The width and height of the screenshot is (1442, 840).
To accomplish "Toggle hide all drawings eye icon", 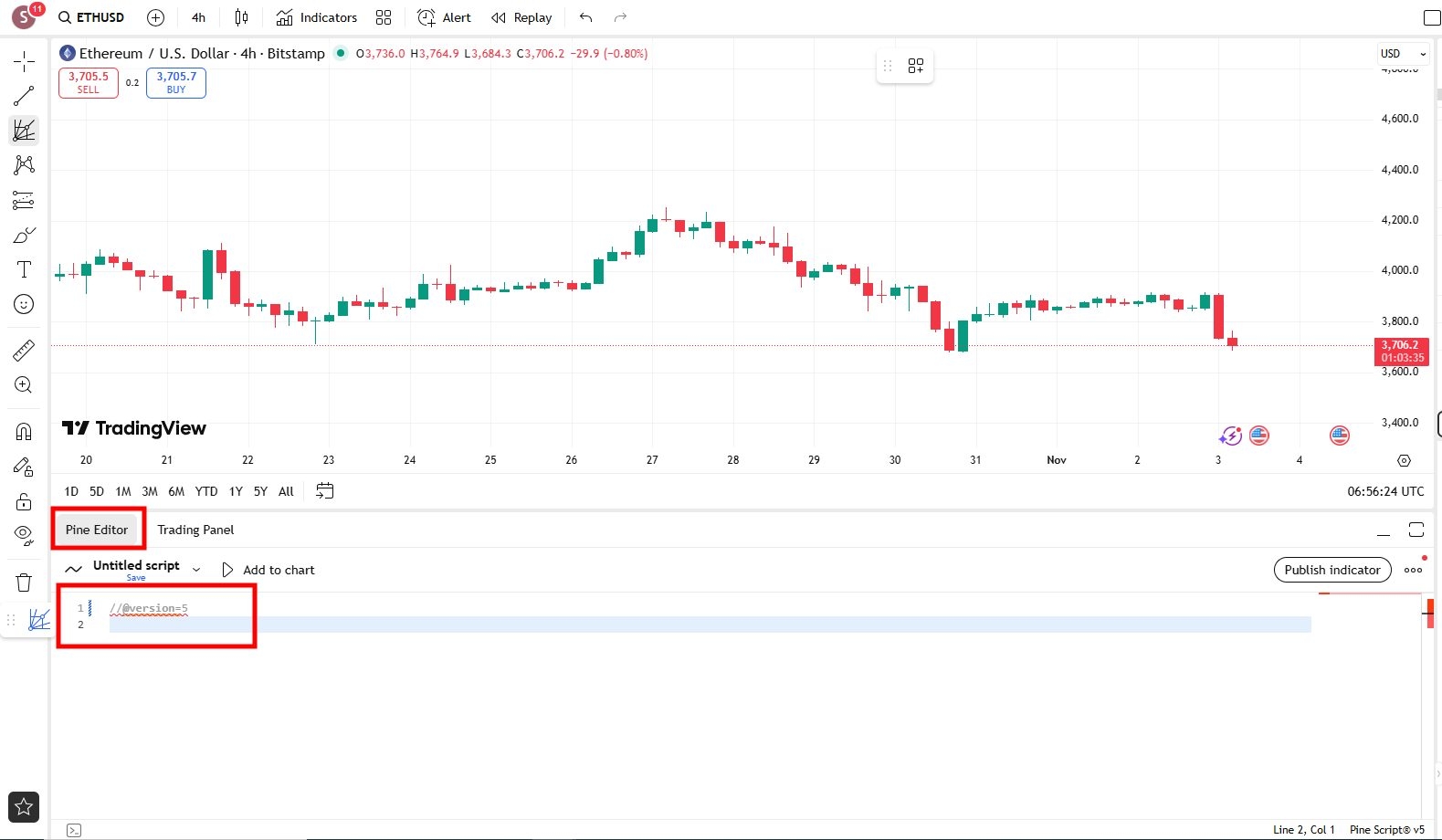I will pos(24,535).
